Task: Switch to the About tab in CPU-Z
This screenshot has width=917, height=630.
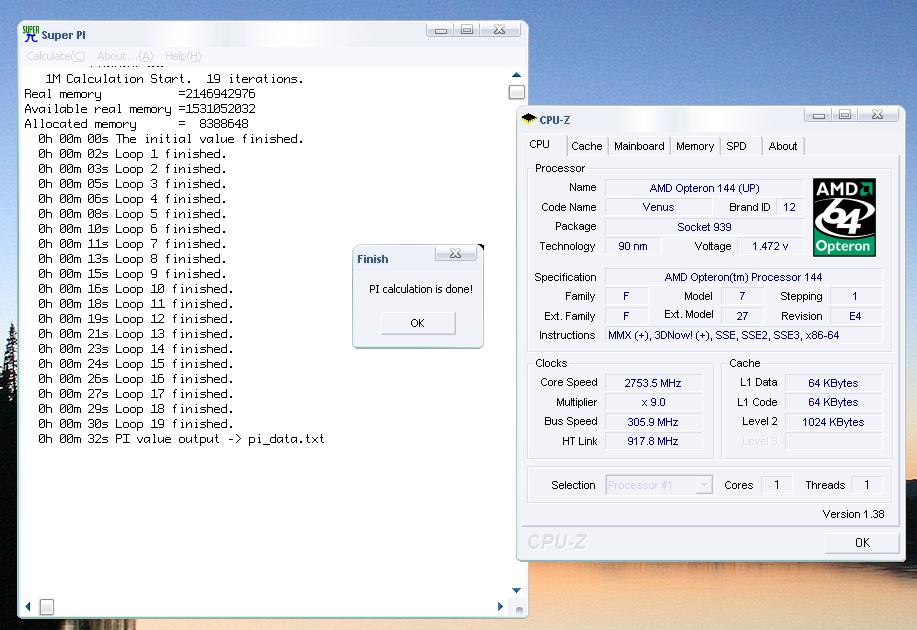Action: 782,146
